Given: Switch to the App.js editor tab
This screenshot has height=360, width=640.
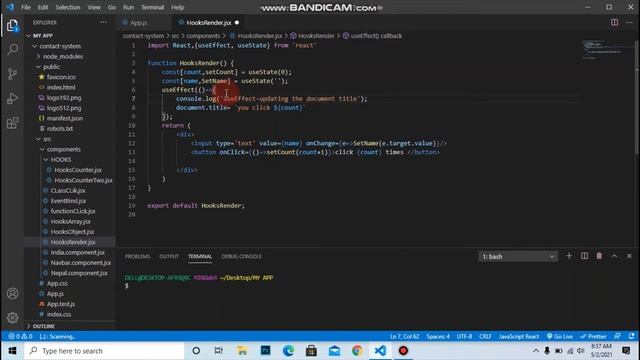Looking at the screenshot, I should pyautogui.click(x=139, y=22).
